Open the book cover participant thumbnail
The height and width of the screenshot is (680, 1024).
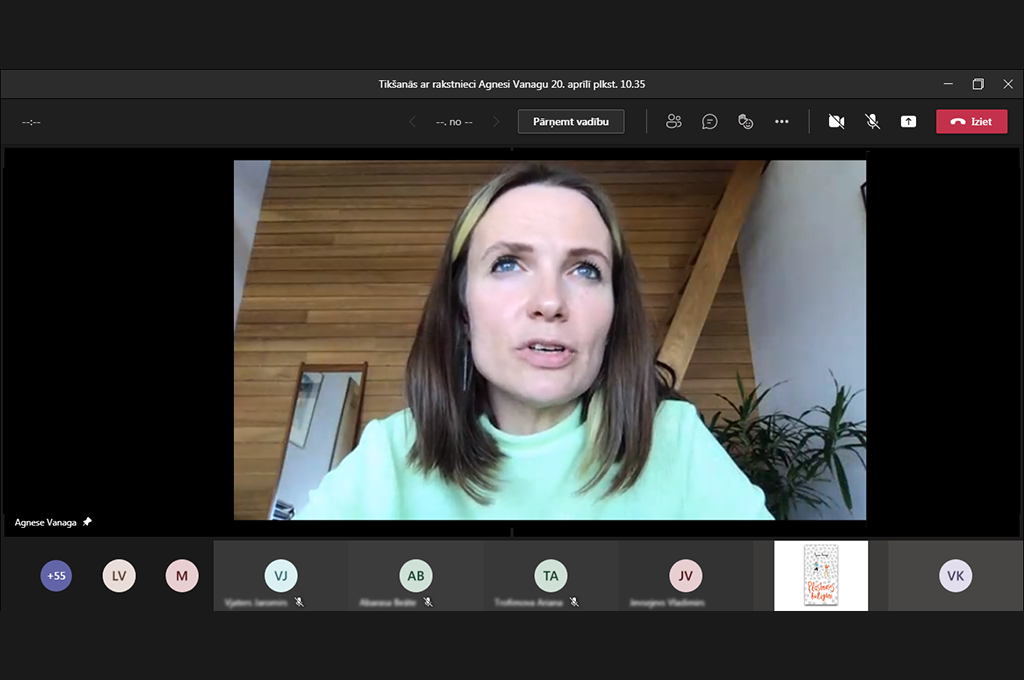pyautogui.click(x=821, y=575)
